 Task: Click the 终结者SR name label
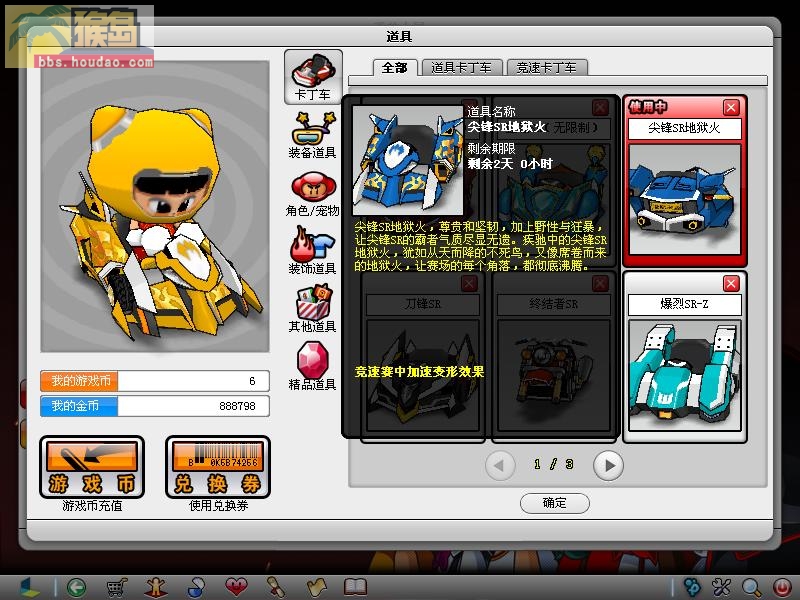click(554, 305)
